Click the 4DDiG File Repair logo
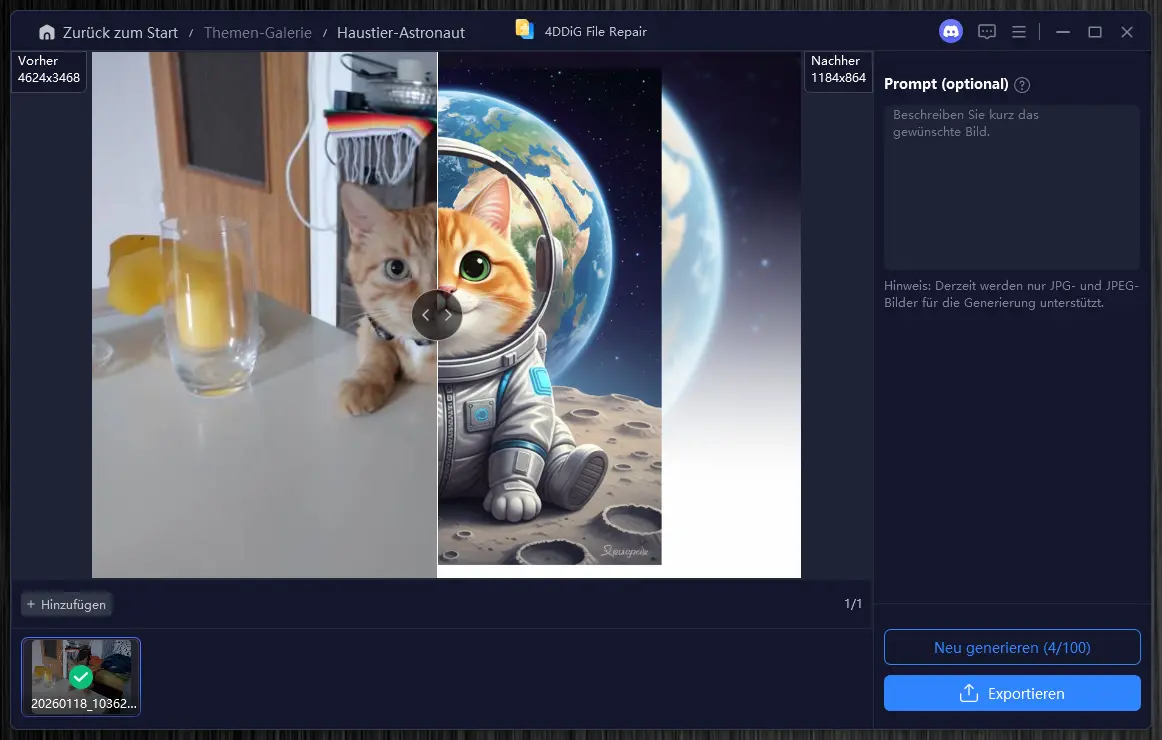The image size is (1162, 740). point(525,30)
